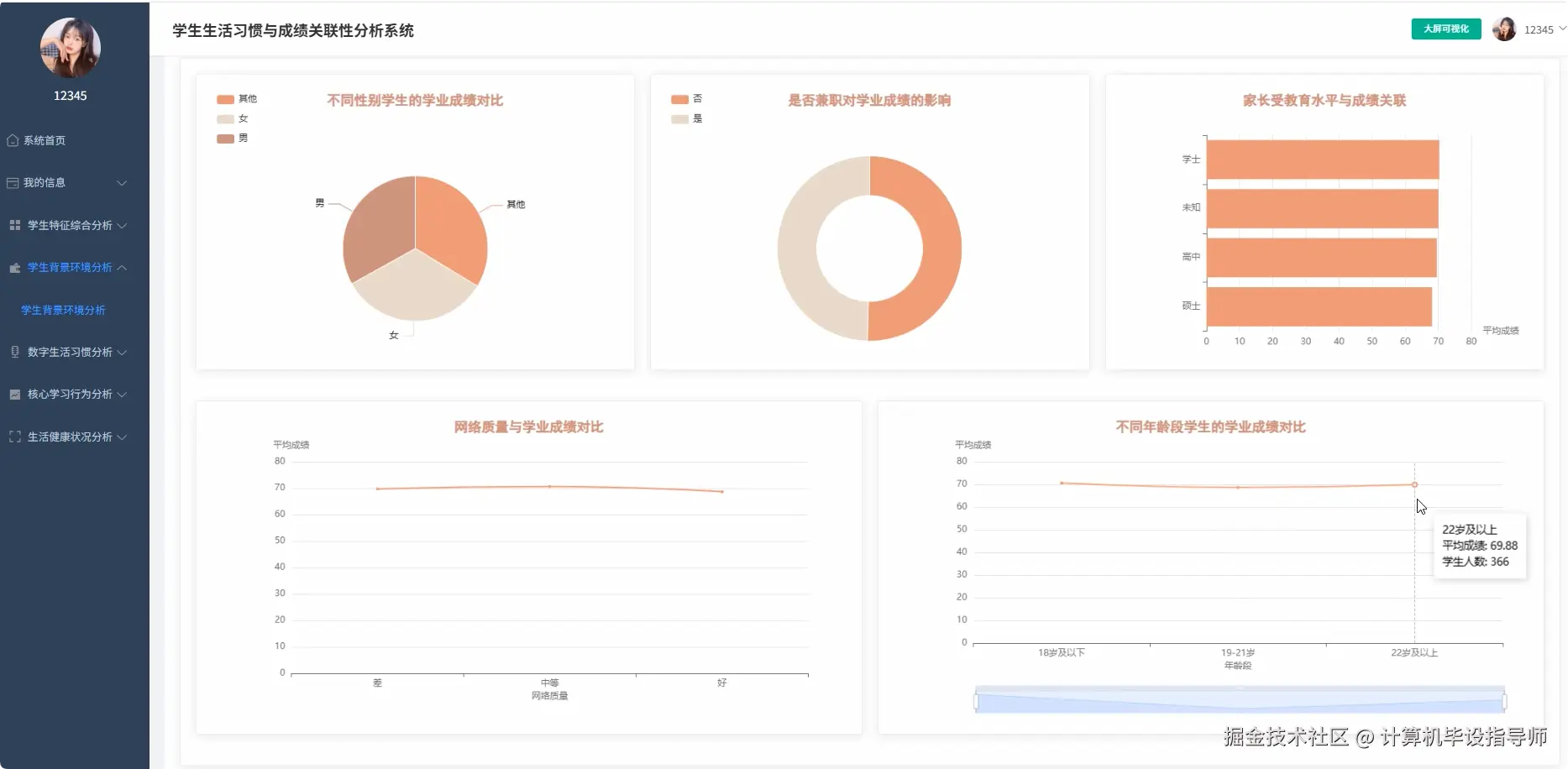This screenshot has height=769, width=1568.
Task: Click the 核心学习行为分析 chart icon
Action: pos(14,395)
